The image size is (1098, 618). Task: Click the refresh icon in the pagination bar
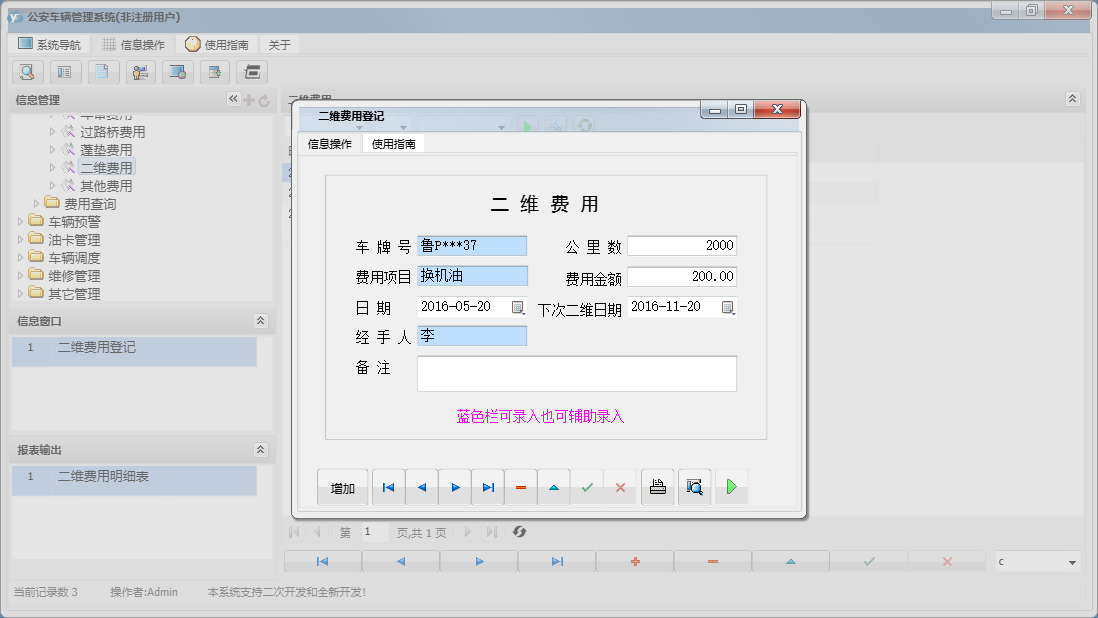[x=519, y=532]
